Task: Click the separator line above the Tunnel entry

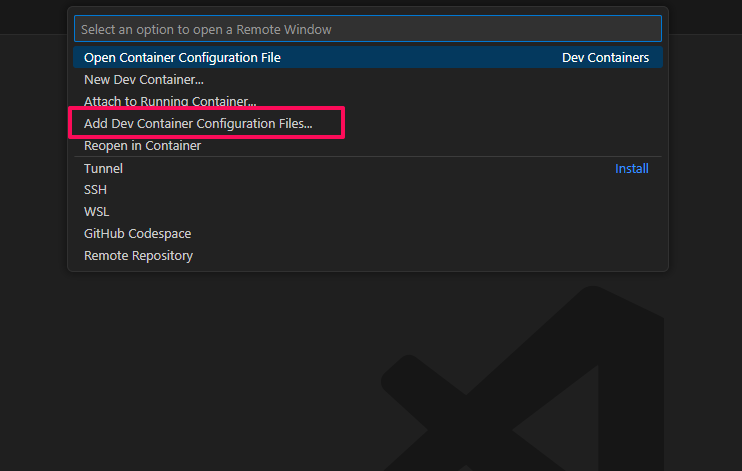Action: tap(367, 157)
